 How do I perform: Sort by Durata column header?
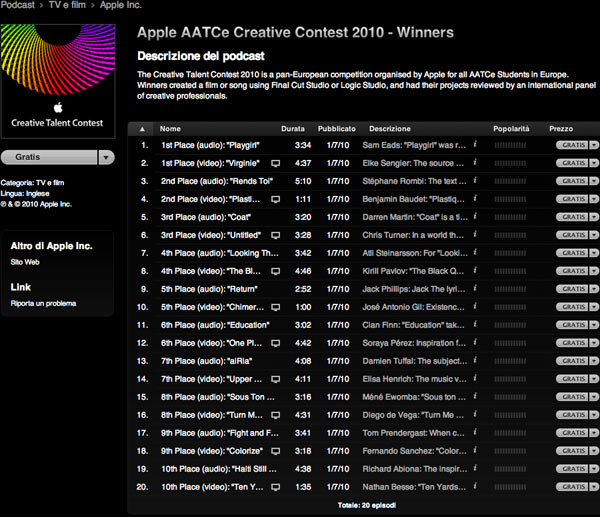pos(293,129)
